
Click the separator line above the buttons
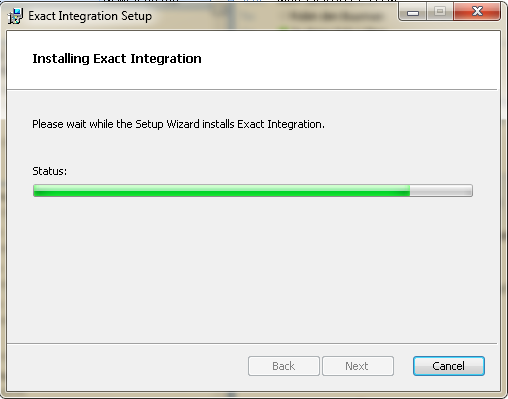252,343
